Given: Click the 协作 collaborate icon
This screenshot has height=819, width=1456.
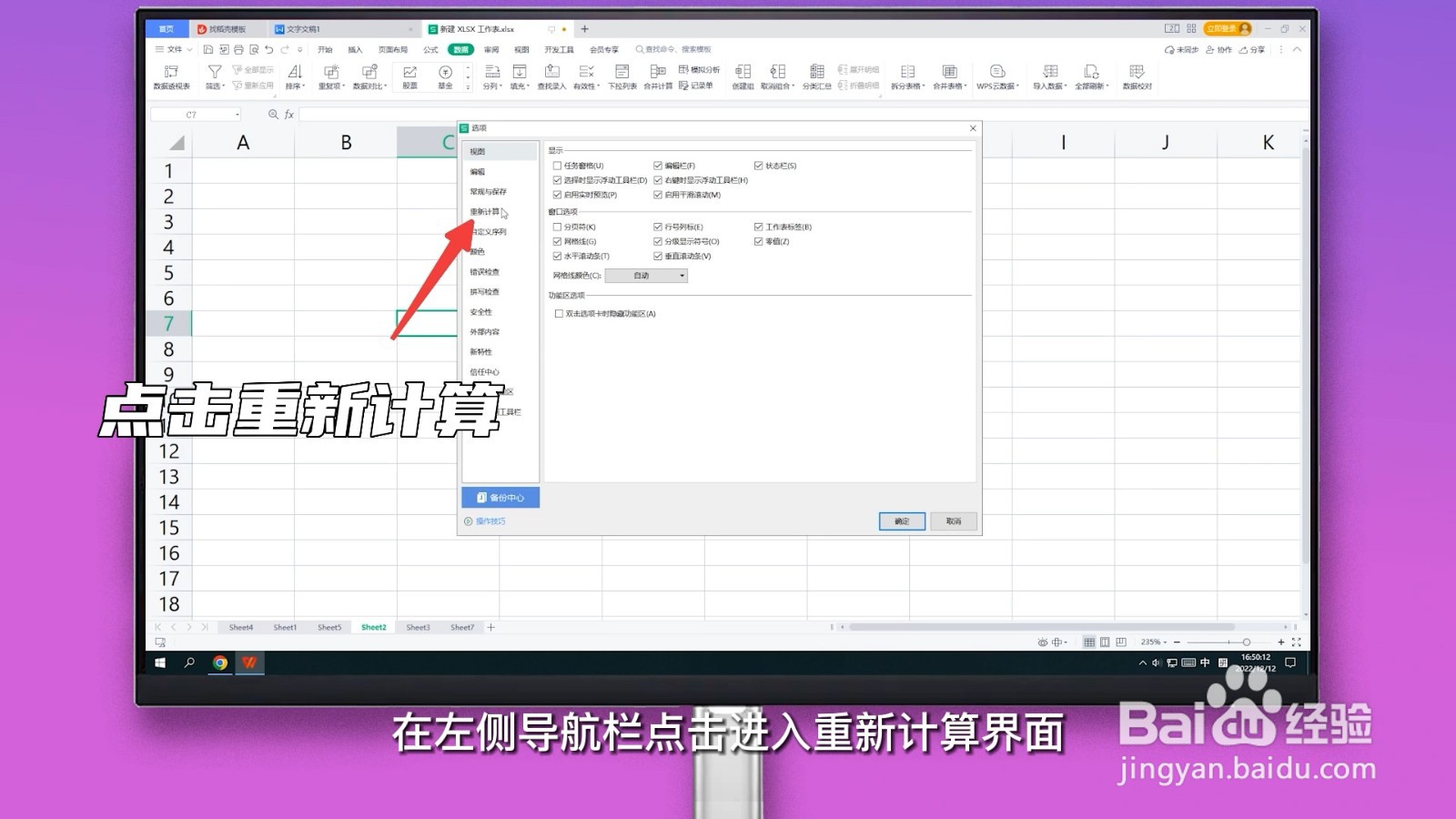Looking at the screenshot, I should click(x=1218, y=50).
